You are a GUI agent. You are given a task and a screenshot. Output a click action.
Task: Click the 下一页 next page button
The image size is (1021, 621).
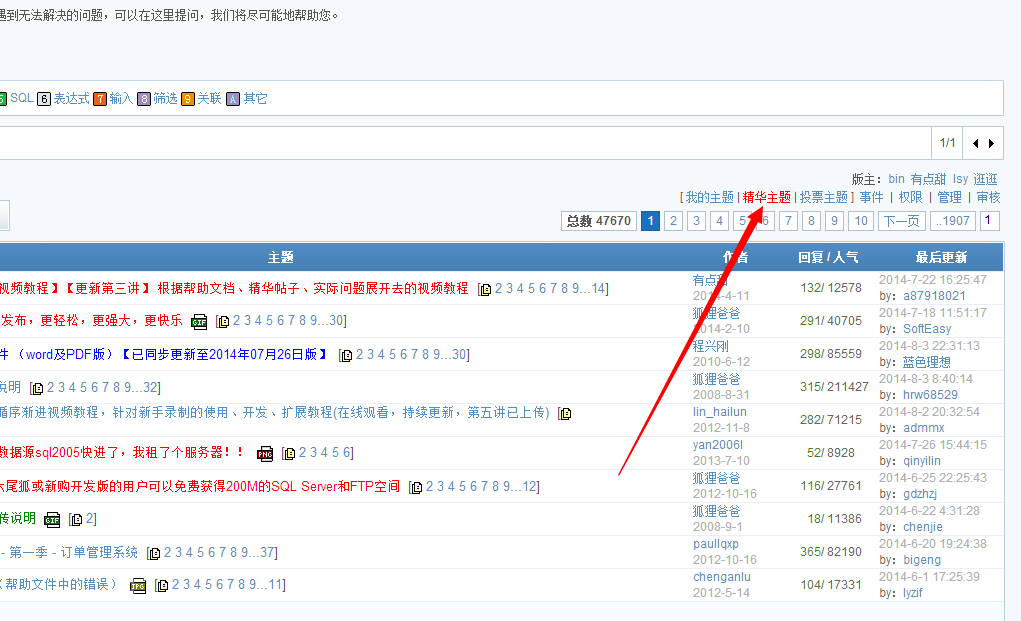pos(901,221)
